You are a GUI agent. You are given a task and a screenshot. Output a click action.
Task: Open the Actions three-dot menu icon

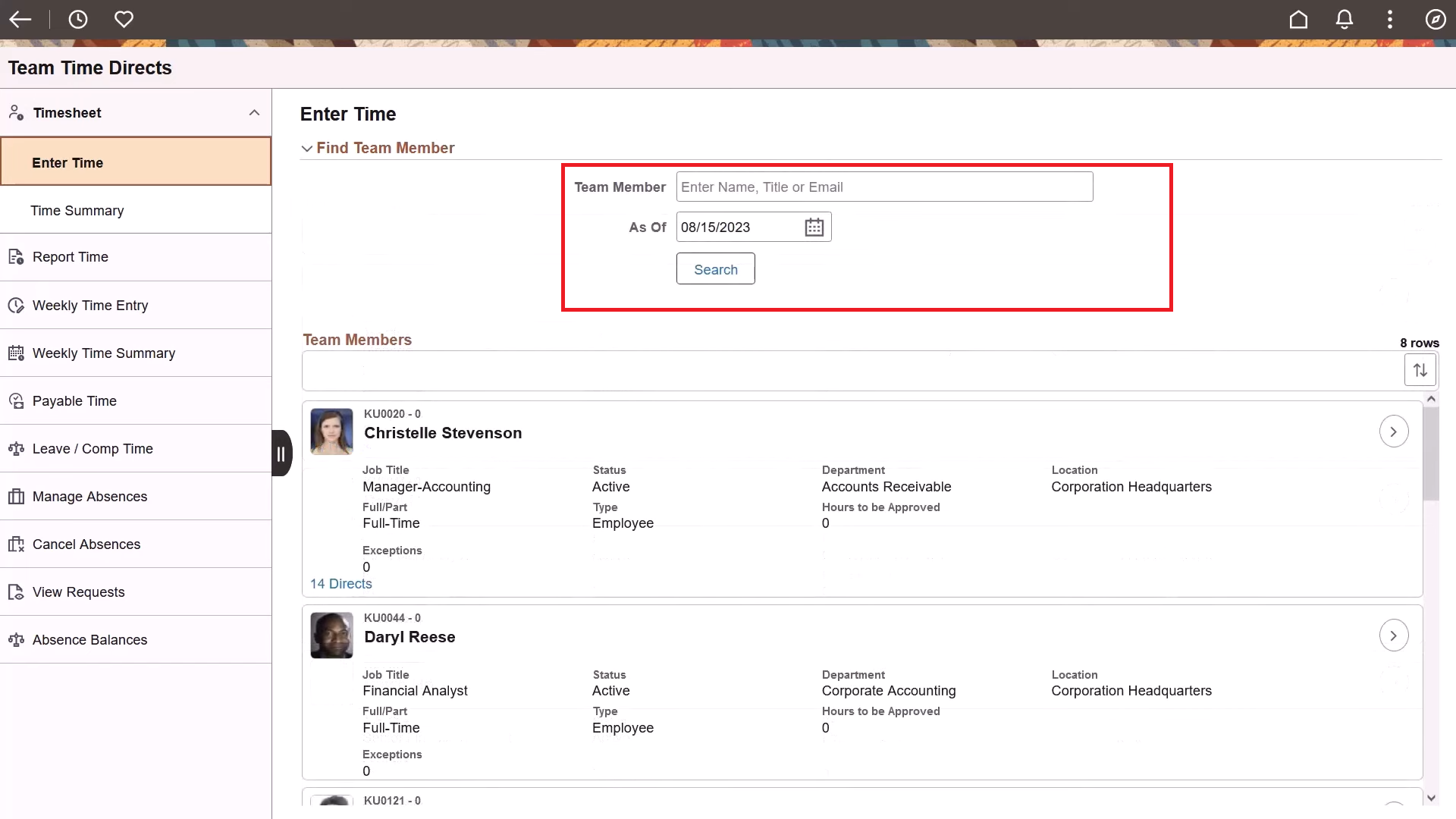coord(1389,20)
